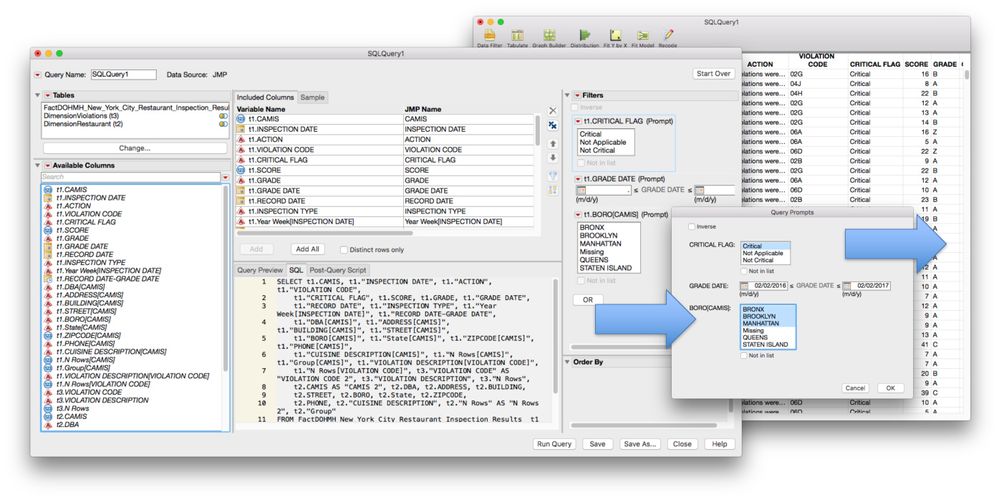
Task: Launch Tabulate from the background toolbar
Action: click(x=517, y=36)
